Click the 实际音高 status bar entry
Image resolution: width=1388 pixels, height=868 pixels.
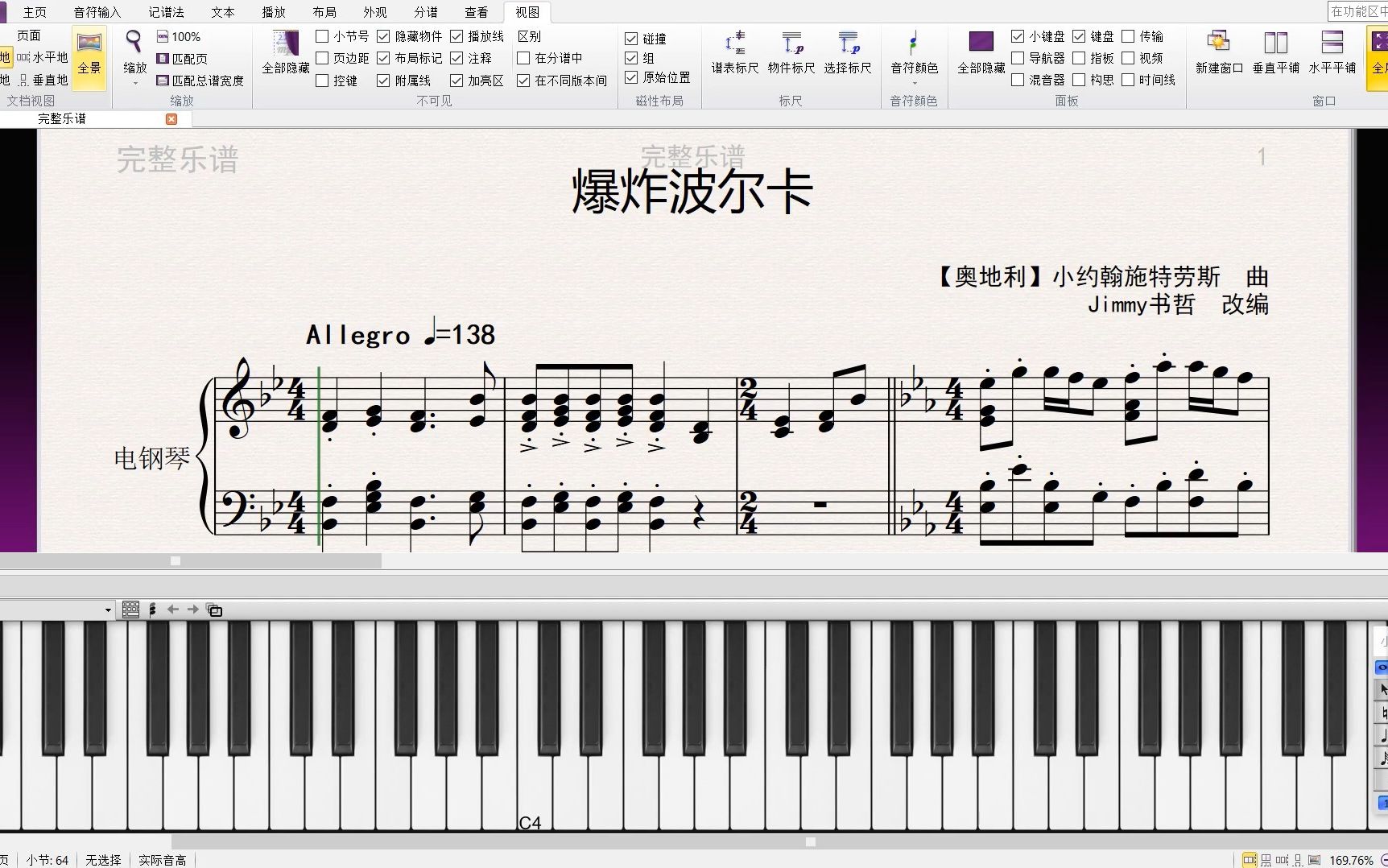(162, 860)
